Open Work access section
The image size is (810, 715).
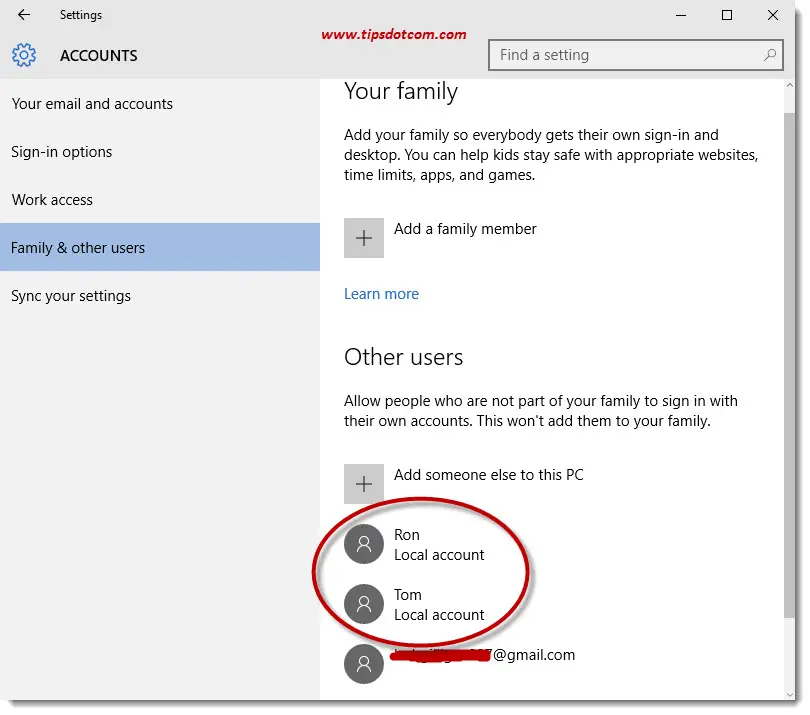[x=160, y=200]
